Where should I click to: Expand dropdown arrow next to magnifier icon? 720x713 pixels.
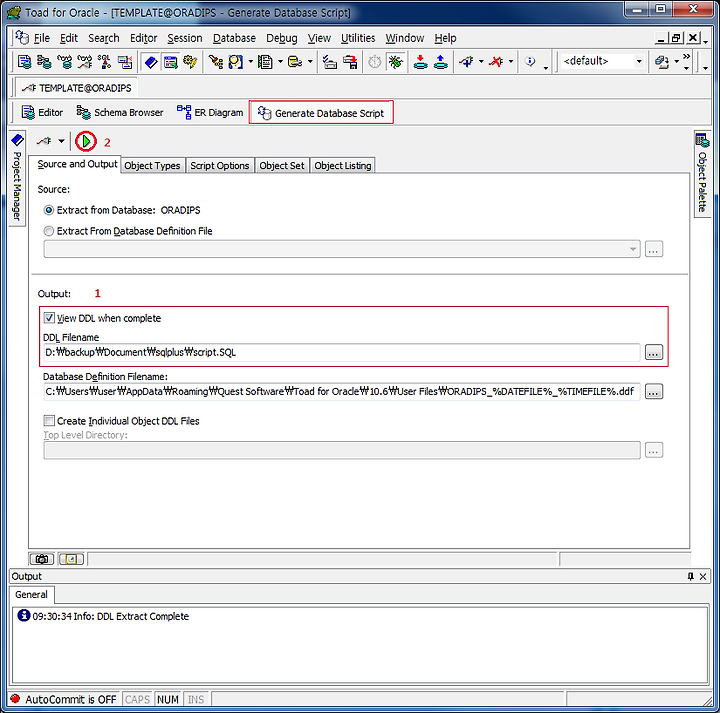click(250, 62)
